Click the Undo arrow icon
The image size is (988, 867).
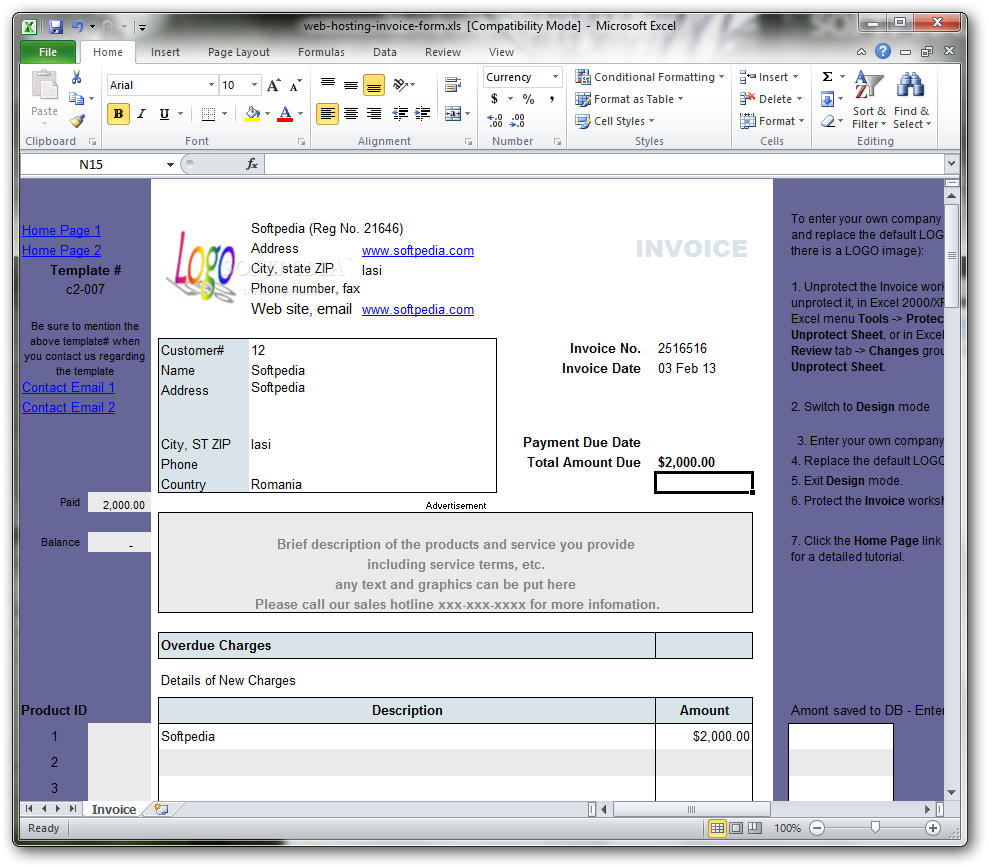click(x=78, y=26)
